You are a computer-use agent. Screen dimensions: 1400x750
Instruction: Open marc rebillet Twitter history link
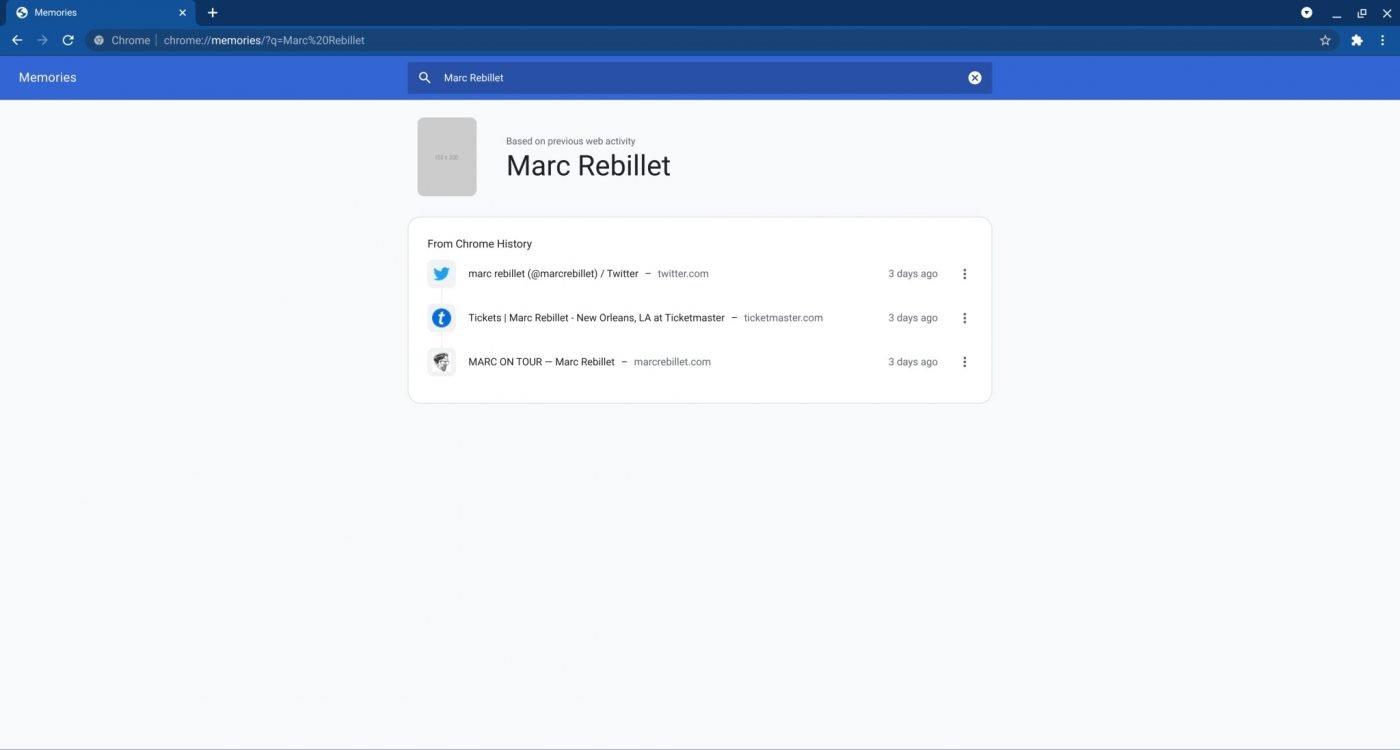[x=553, y=274]
